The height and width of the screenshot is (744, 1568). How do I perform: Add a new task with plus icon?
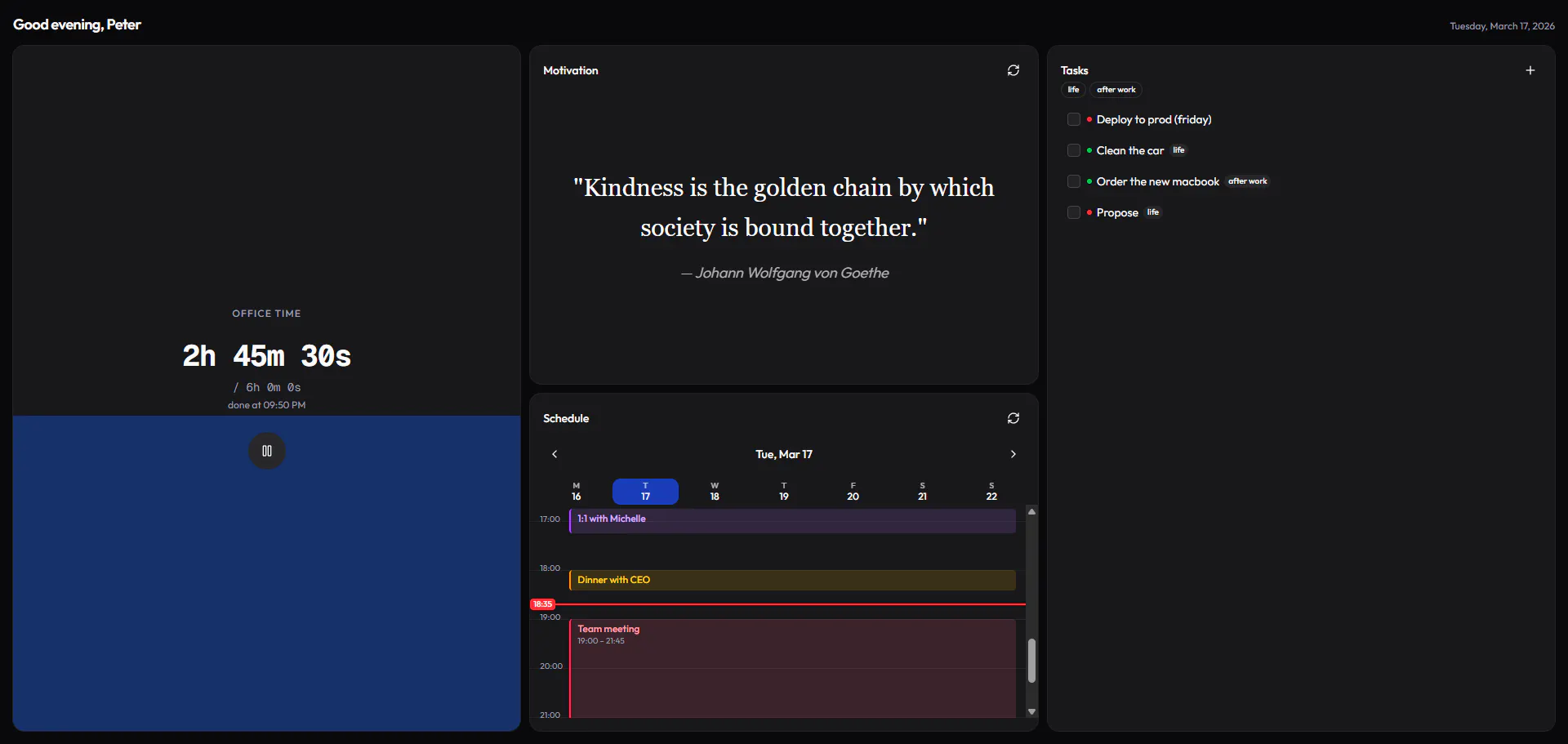(1530, 70)
